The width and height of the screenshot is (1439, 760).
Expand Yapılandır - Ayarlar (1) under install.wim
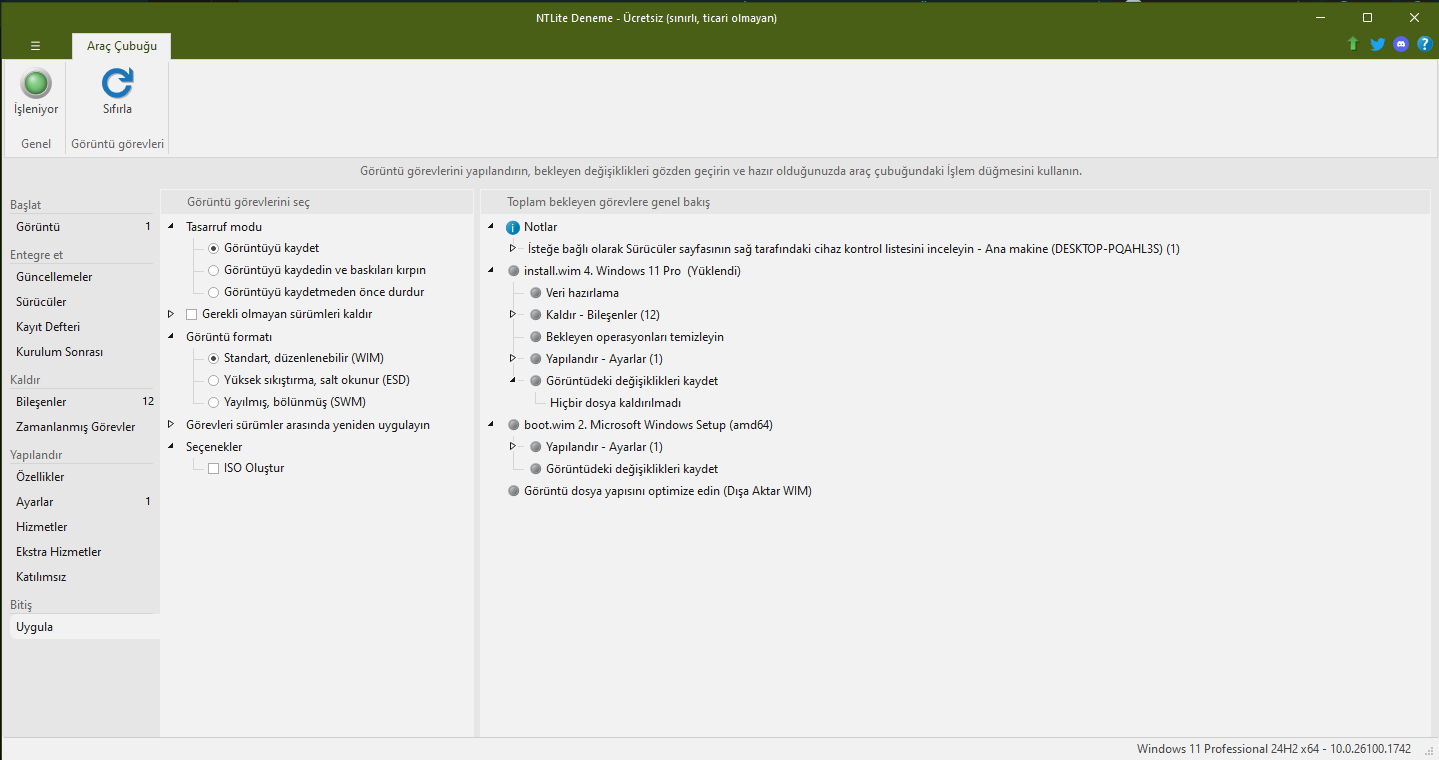point(513,358)
